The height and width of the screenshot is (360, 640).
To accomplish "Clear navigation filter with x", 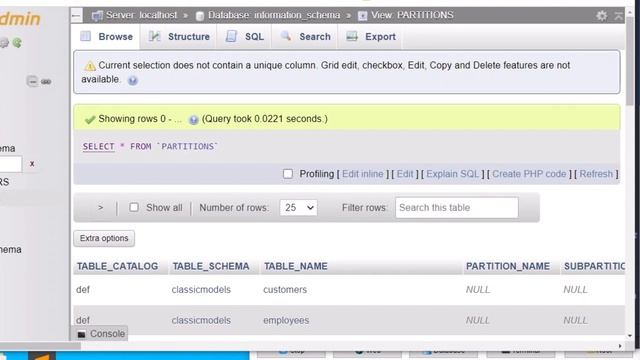I will [x=32, y=164].
